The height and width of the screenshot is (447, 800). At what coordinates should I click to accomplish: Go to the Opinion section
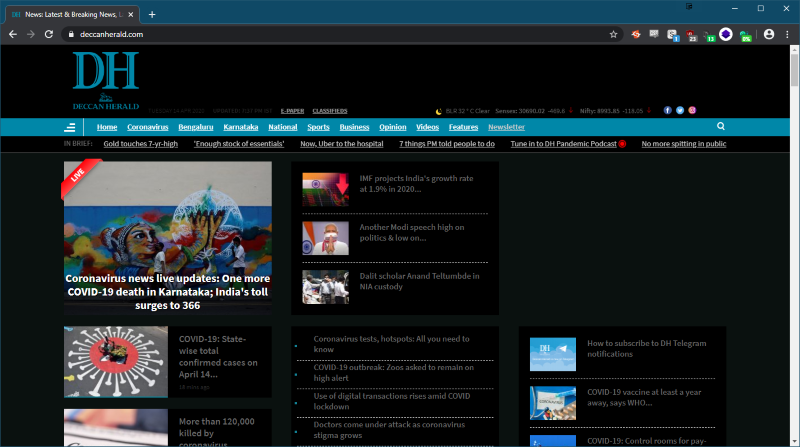tap(392, 127)
